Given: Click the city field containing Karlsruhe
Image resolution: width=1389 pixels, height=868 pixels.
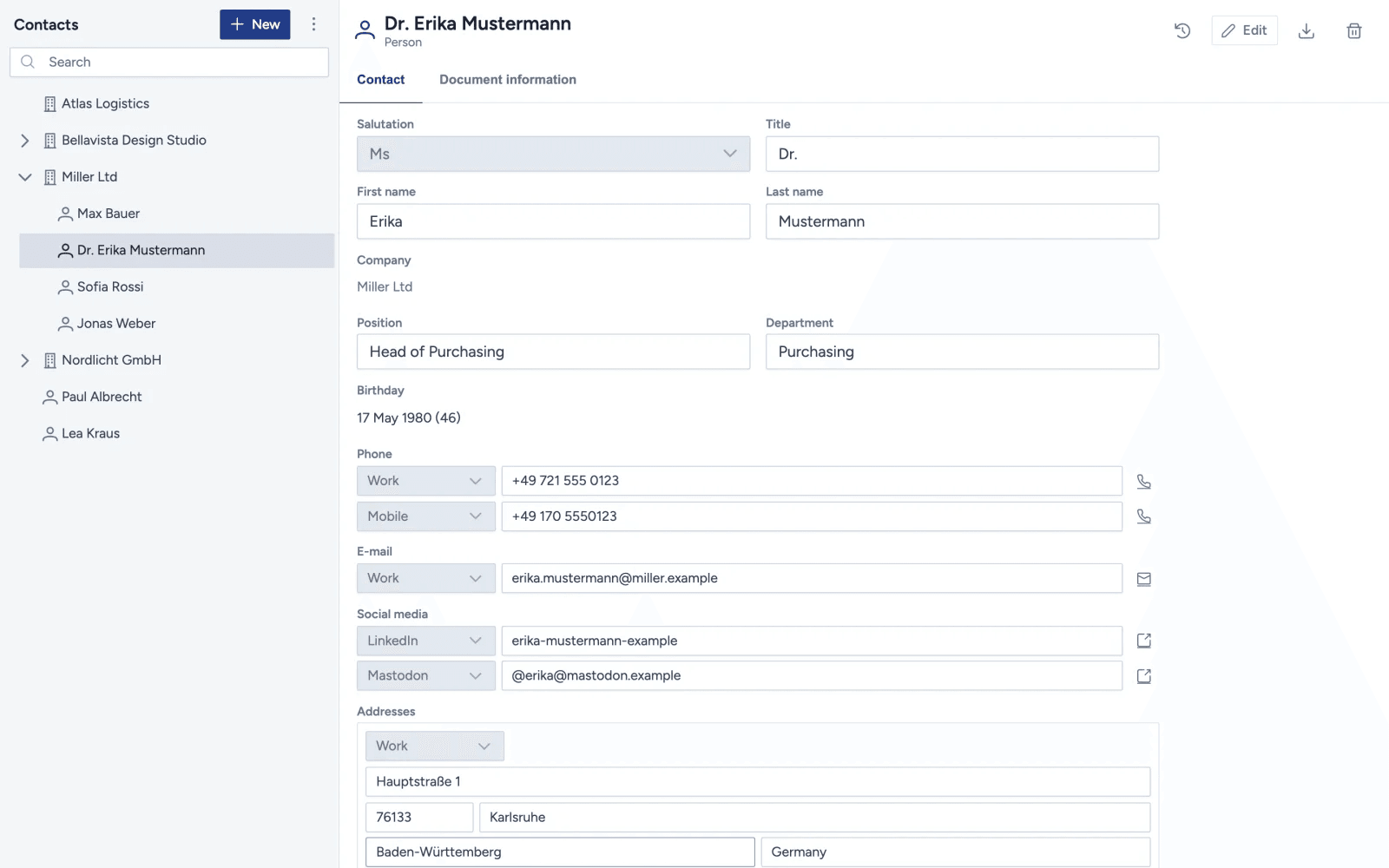Looking at the screenshot, I should [x=814, y=818].
